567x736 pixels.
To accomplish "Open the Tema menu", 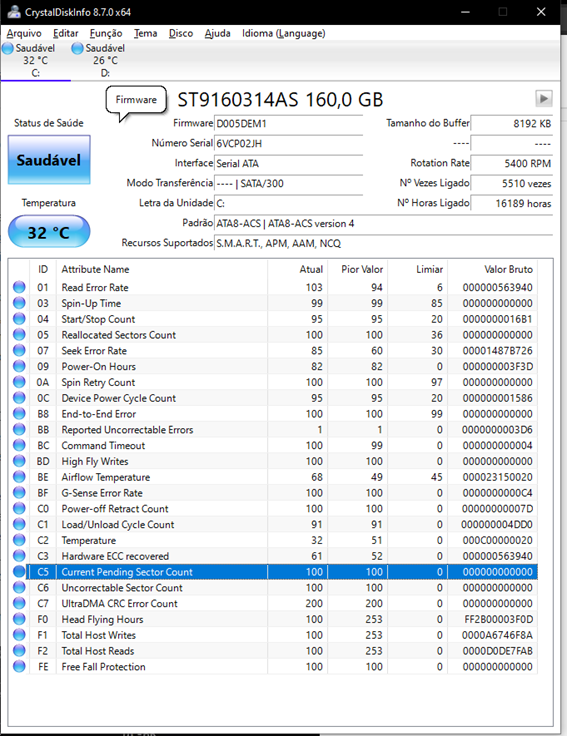I will [x=146, y=33].
